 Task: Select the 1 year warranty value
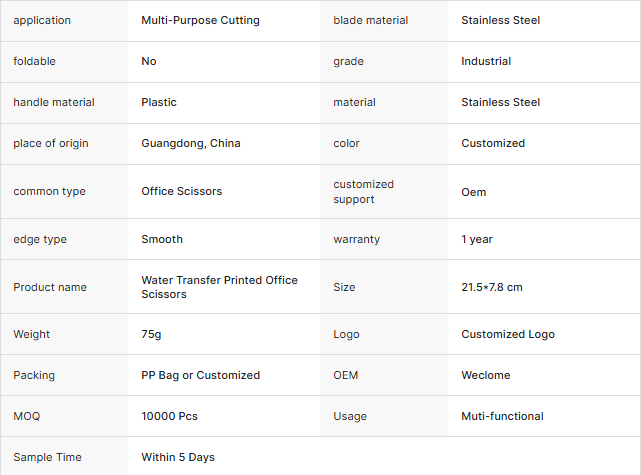point(477,239)
